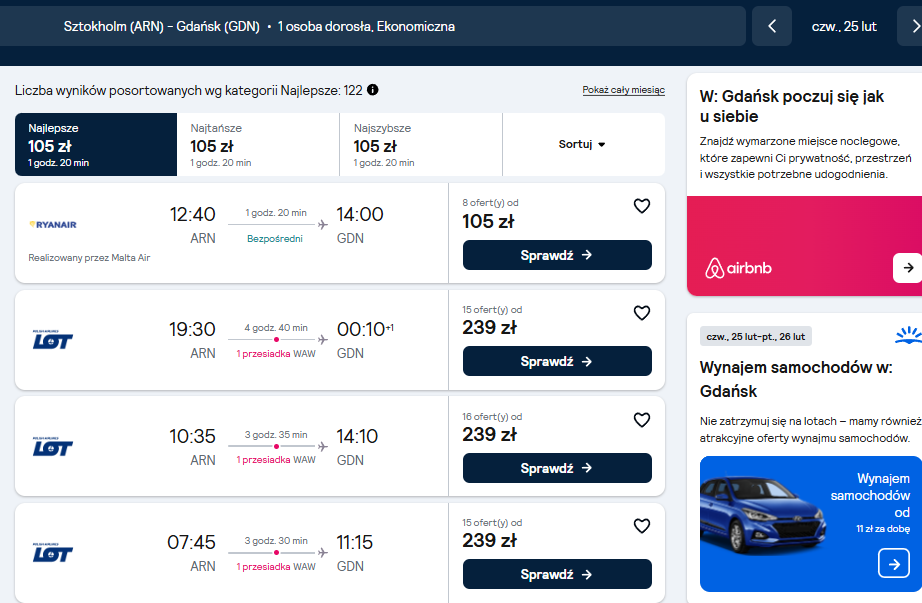Viewport: 922px width, 603px height.
Task: Go to previous day using left chevron
Action: point(772,26)
